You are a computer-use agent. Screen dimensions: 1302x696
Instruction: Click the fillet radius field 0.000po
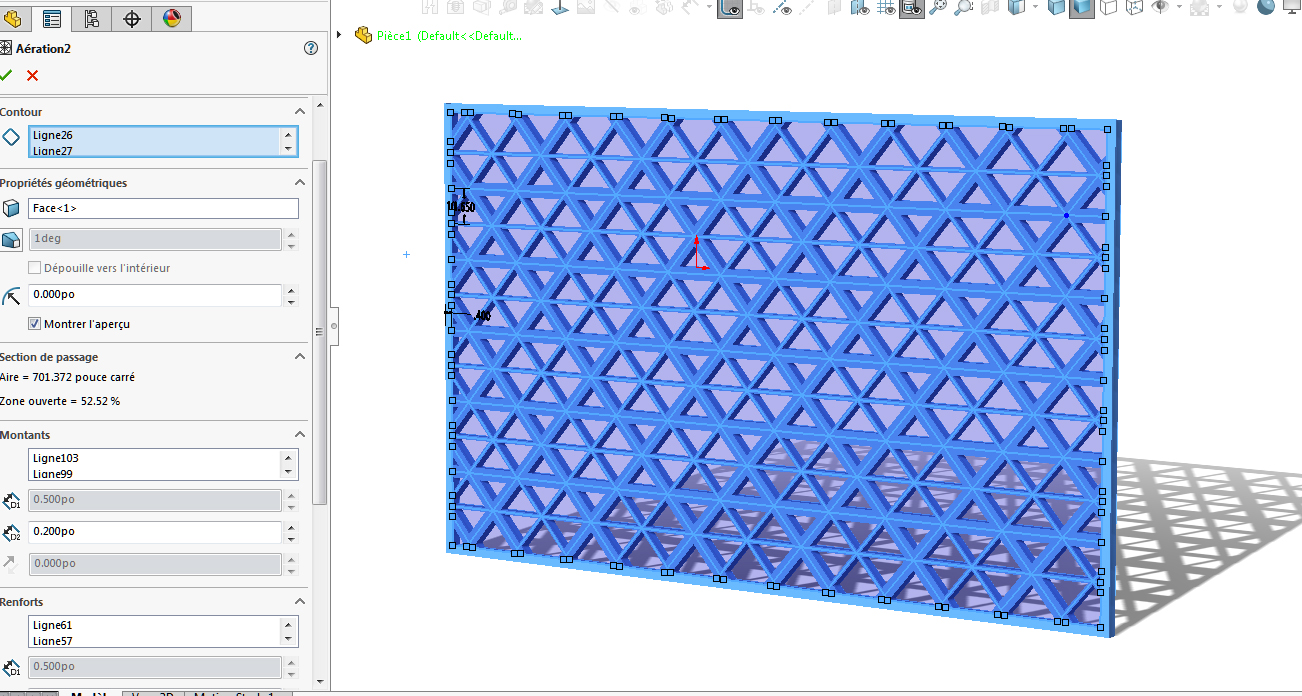[x=155, y=295]
